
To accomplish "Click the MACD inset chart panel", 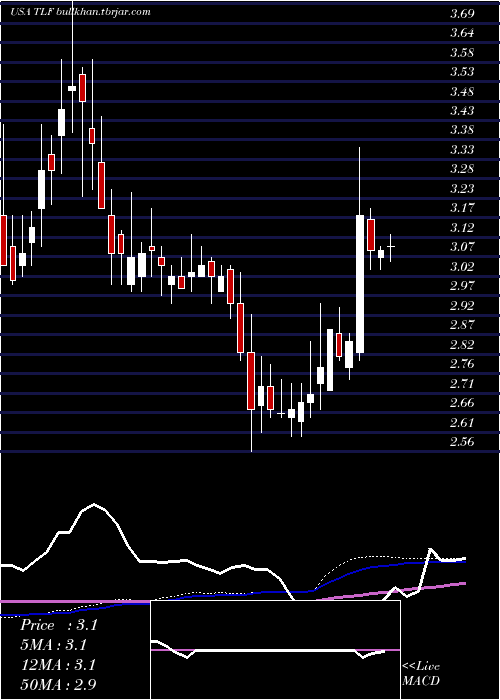I will [275, 650].
